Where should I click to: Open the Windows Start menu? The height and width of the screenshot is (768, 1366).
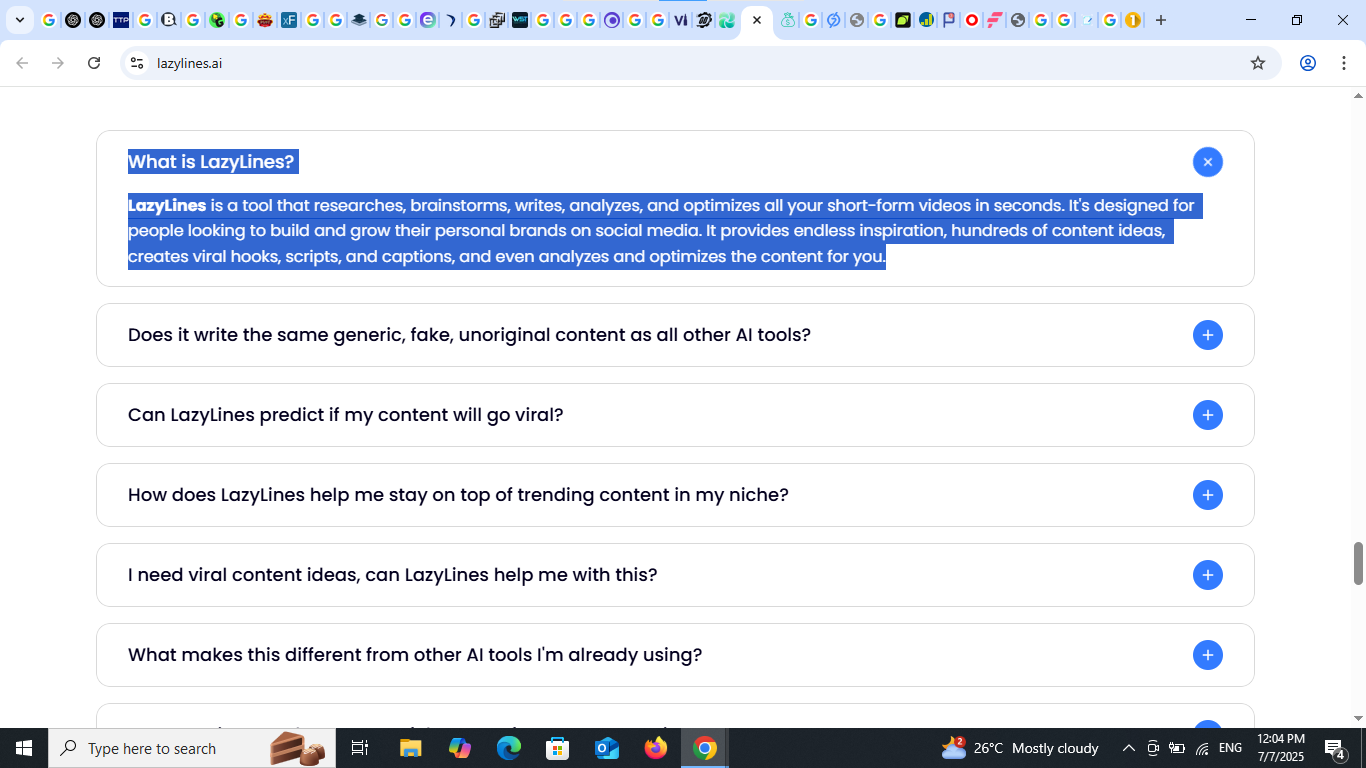tap(24, 748)
